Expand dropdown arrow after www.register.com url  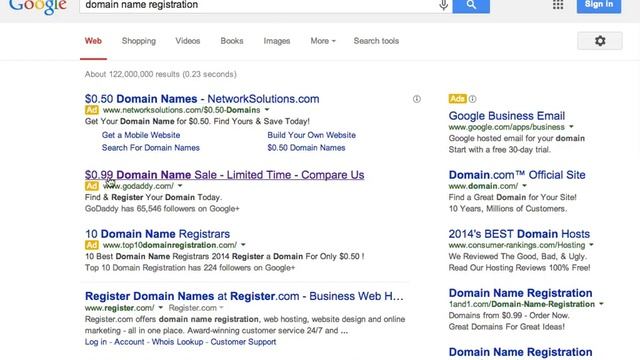[160, 308]
